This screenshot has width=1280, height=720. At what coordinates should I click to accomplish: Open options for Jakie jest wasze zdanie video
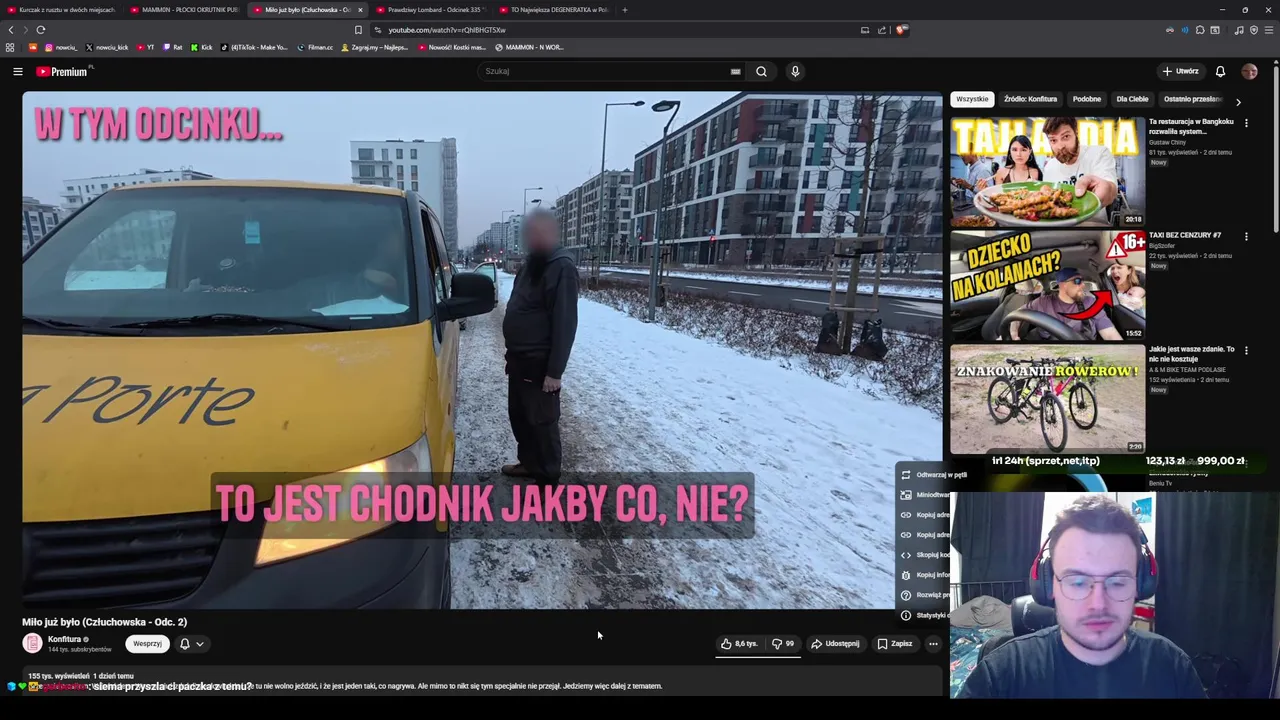(1246, 351)
